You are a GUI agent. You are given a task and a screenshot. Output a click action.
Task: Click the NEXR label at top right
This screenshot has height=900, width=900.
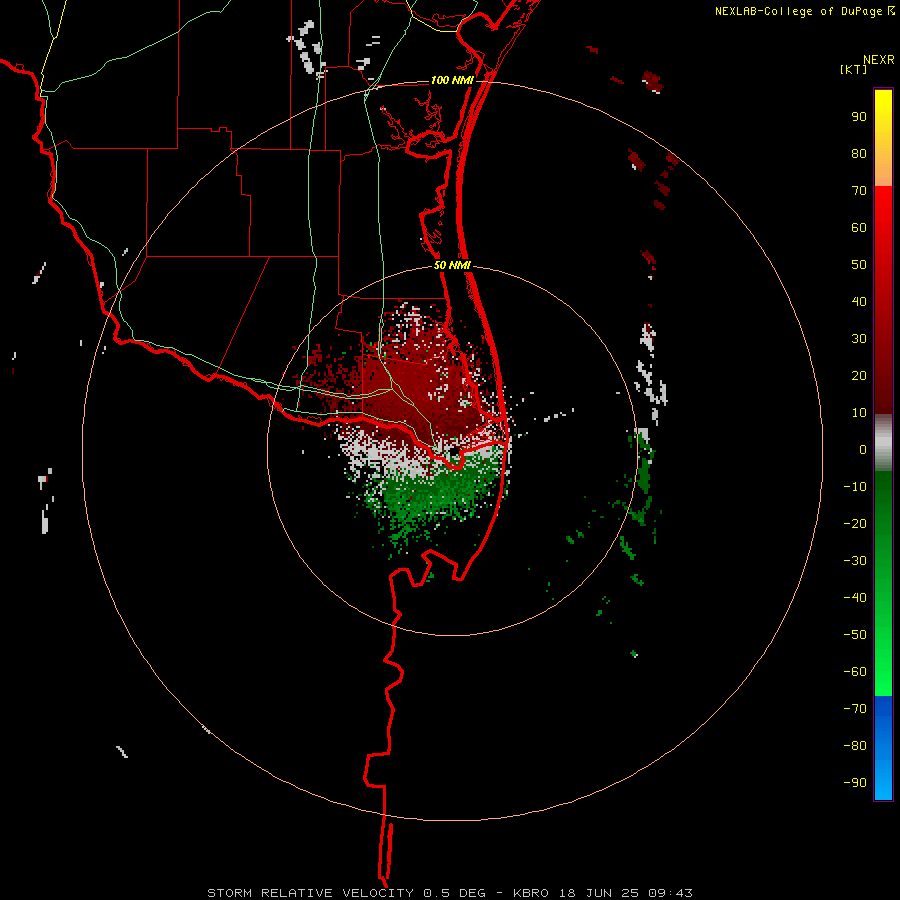pos(879,60)
